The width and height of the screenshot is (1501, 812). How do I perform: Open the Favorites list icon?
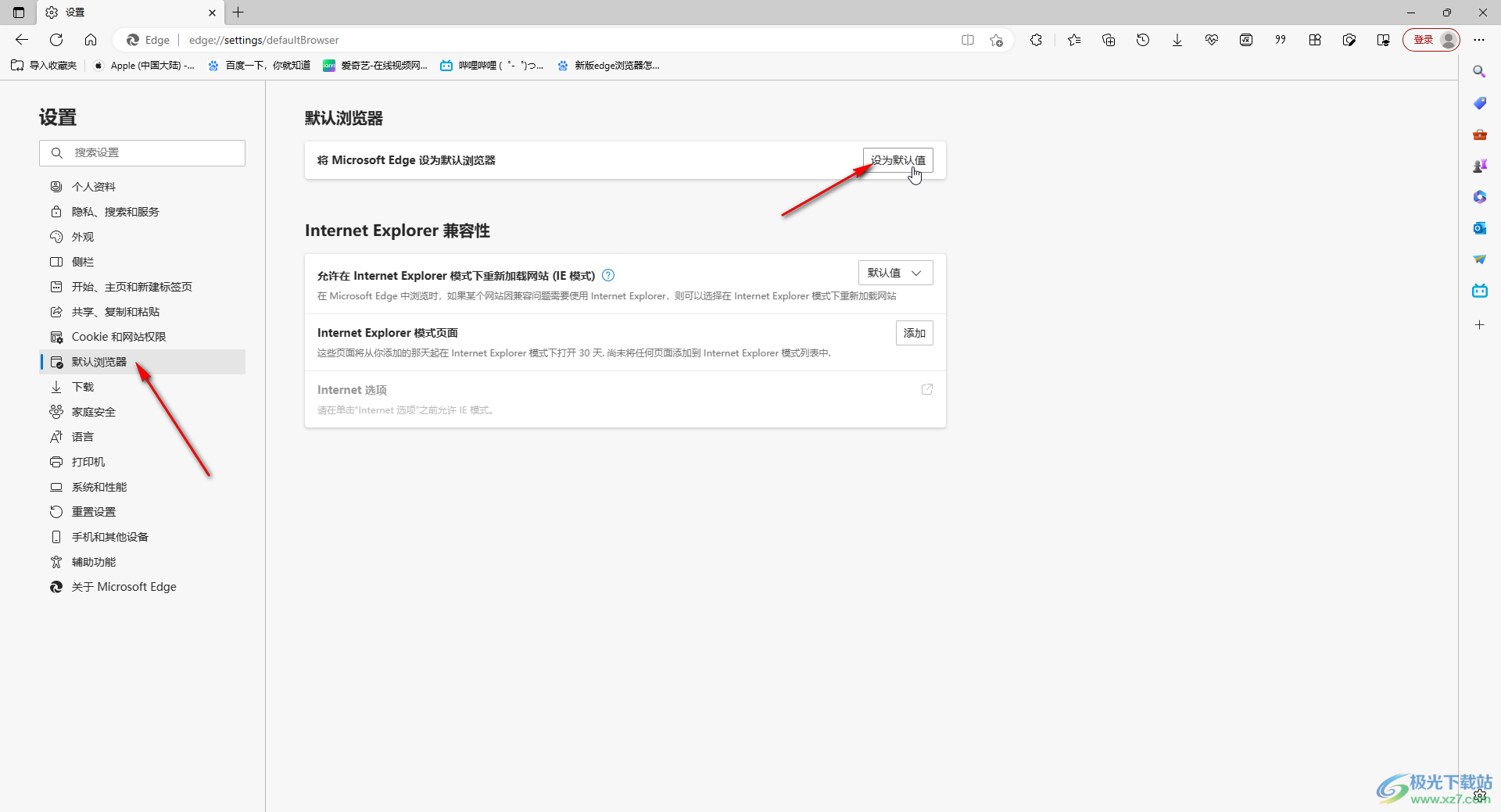(1074, 40)
